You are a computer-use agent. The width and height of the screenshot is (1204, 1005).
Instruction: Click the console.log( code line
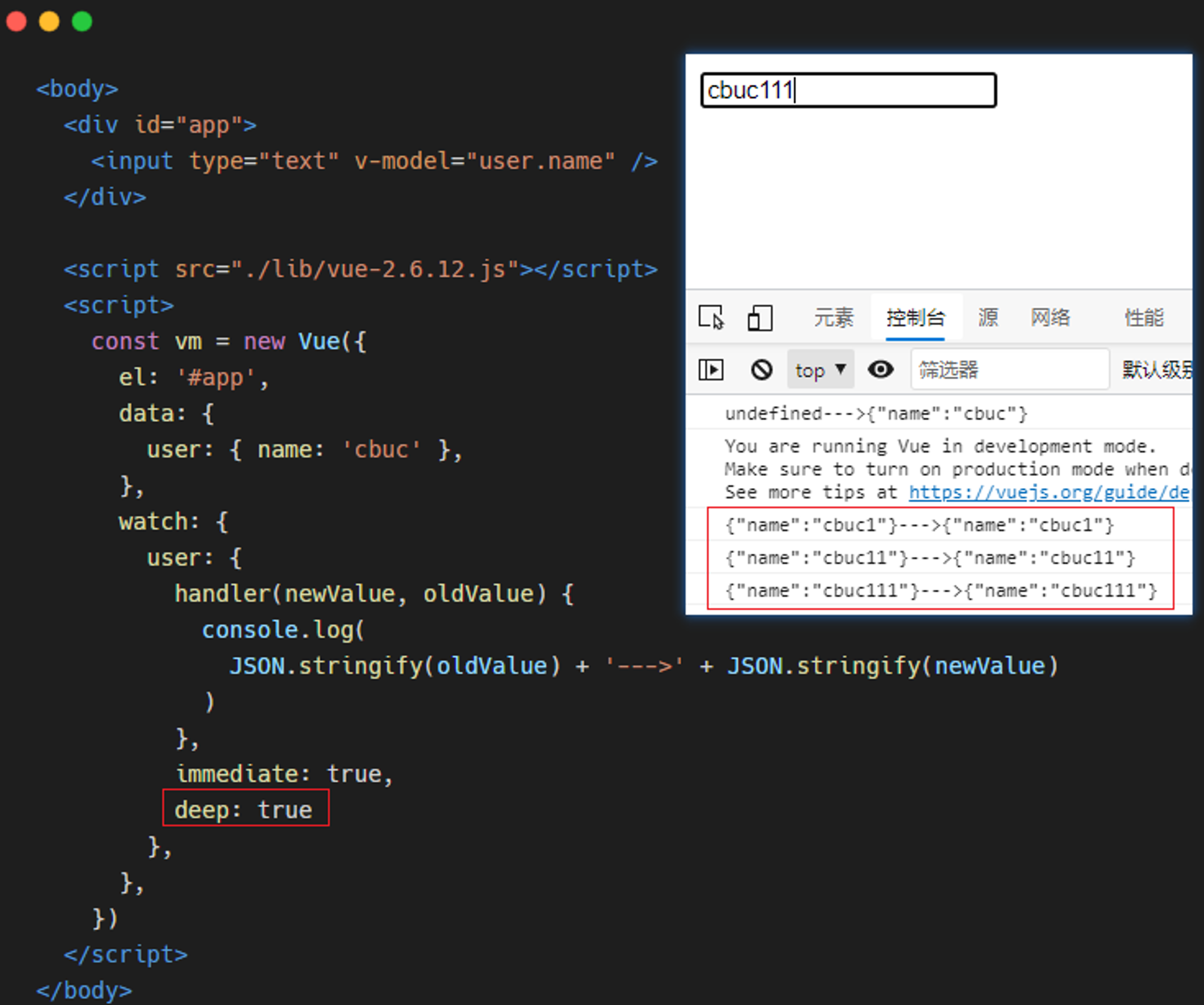coord(283,630)
